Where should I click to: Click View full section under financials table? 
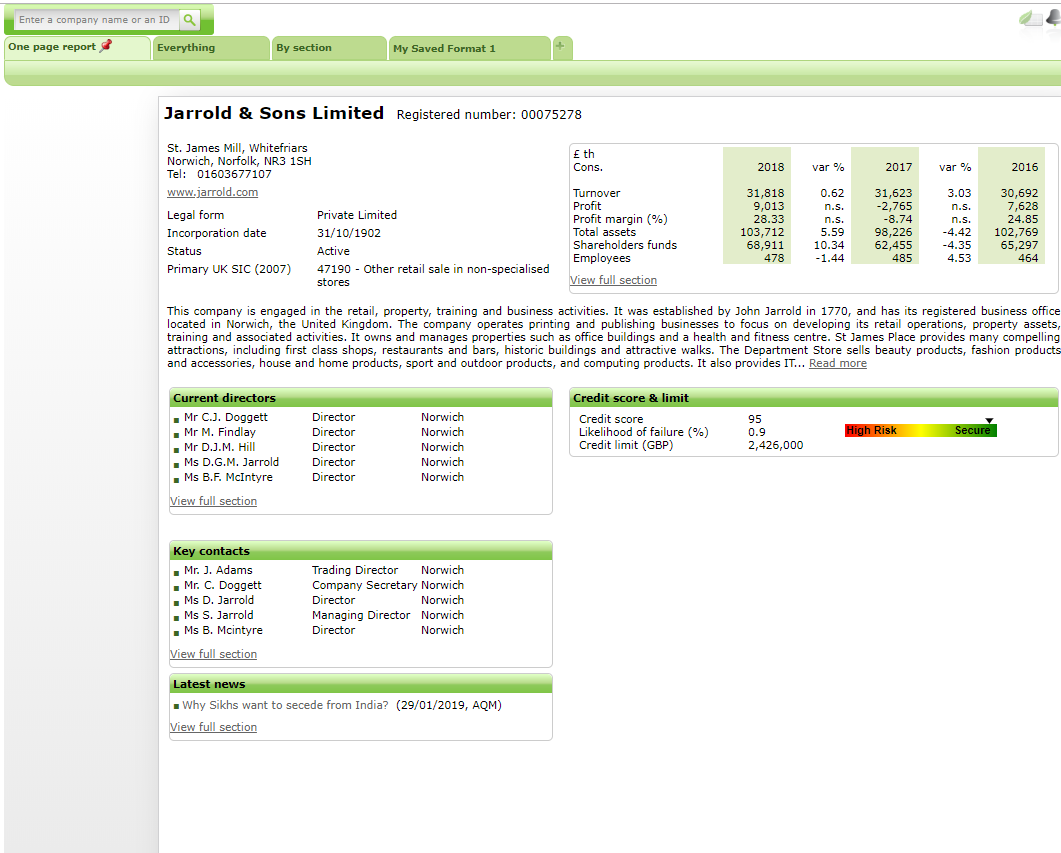pyautogui.click(x=613, y=280)
